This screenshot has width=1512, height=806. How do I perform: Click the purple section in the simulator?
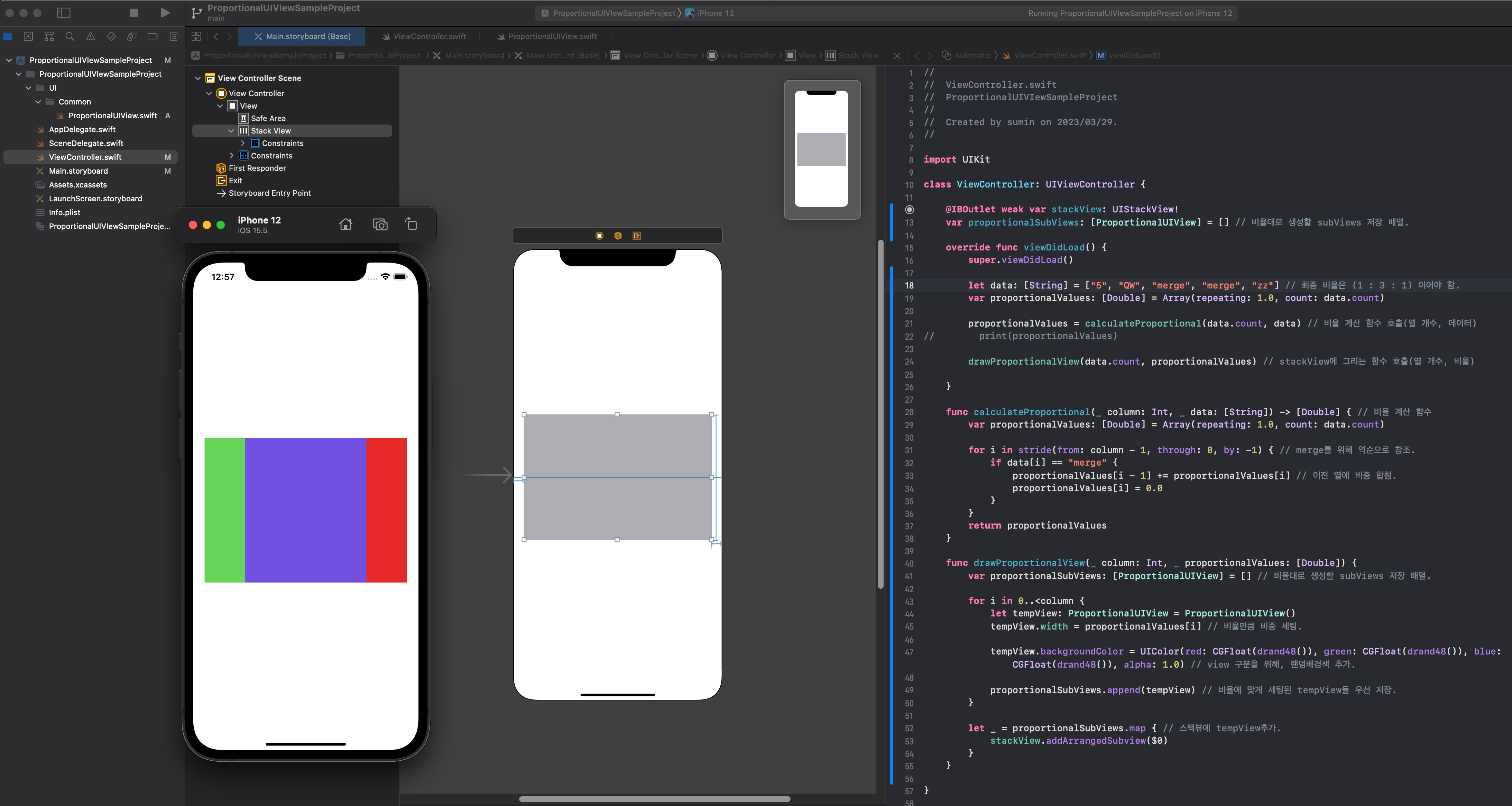pyautogui.click(x=305, y=510)
